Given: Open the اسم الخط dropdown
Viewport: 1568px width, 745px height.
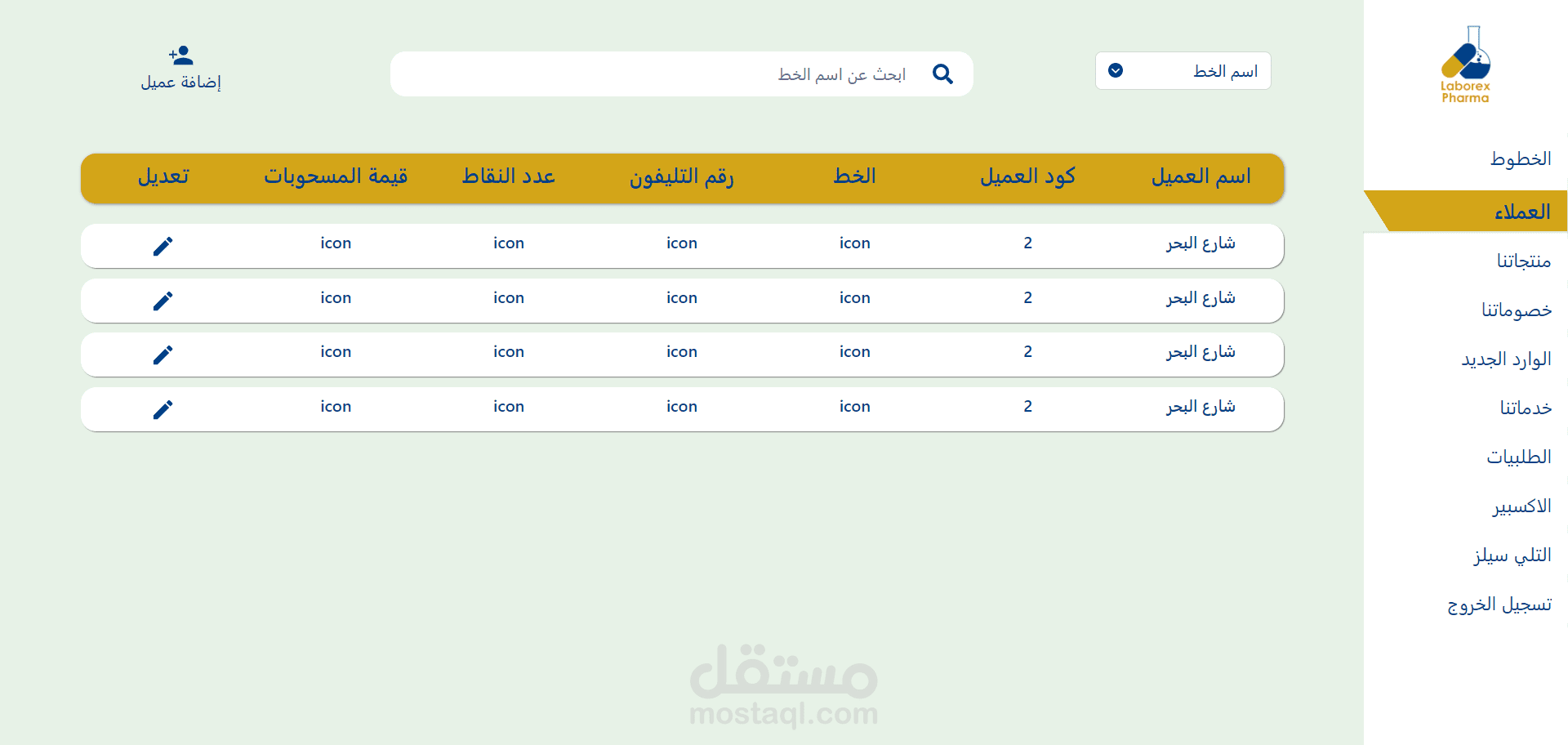Looking at the screenshot, I should 1183,71.
